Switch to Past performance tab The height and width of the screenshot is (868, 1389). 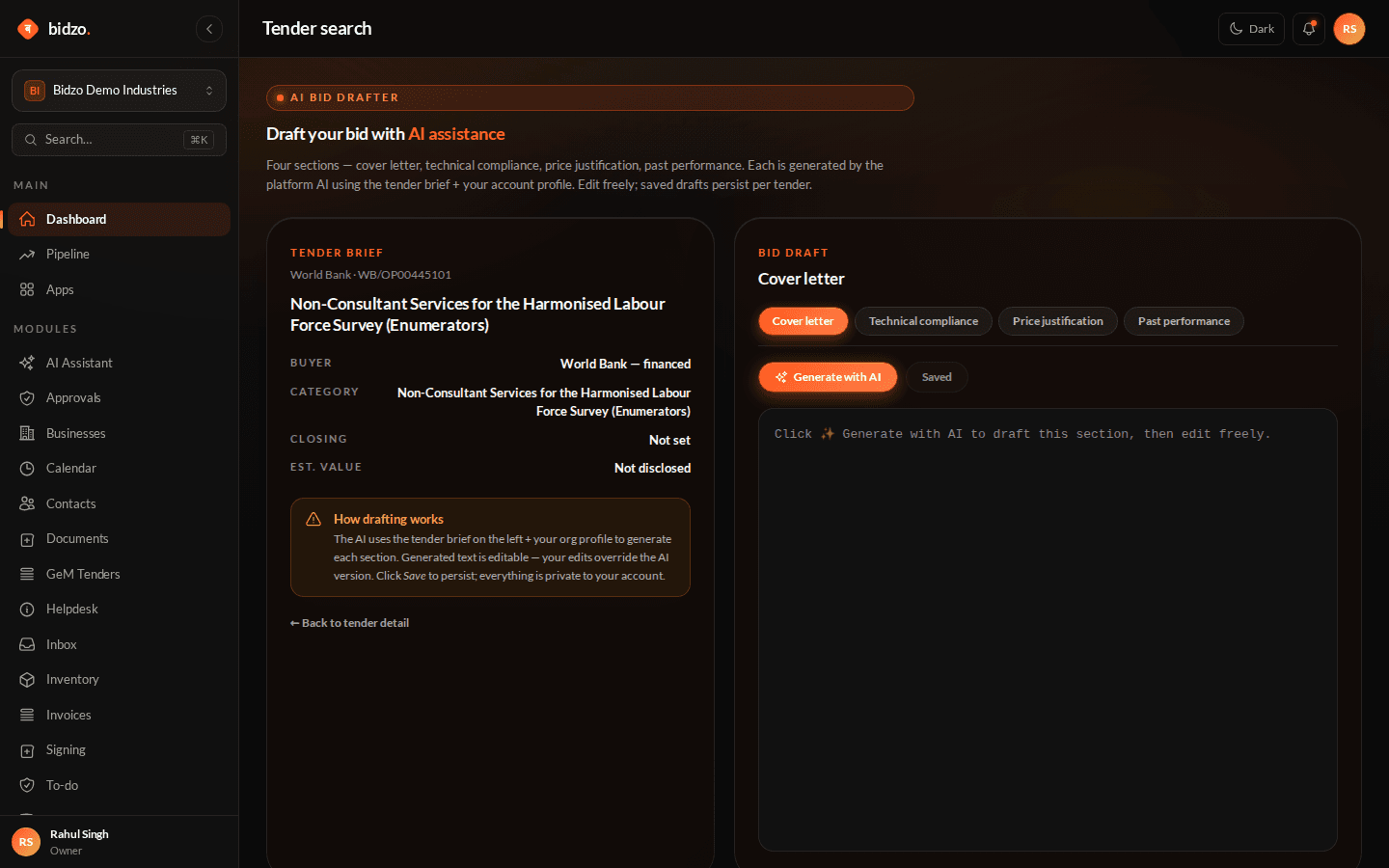pos(1184,321)
